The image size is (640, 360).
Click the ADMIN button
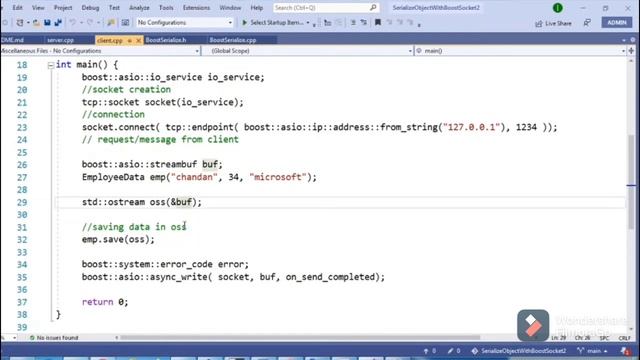click(617, 23)
